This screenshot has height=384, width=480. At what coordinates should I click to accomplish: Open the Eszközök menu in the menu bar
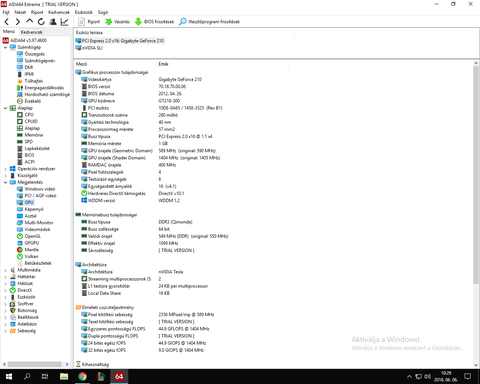coord(83,12)
